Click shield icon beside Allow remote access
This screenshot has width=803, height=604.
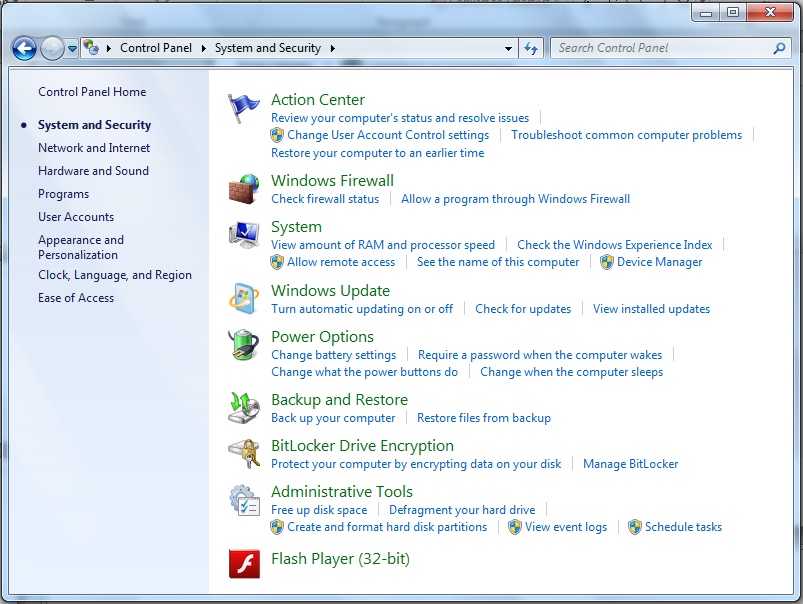pos(277,262)
